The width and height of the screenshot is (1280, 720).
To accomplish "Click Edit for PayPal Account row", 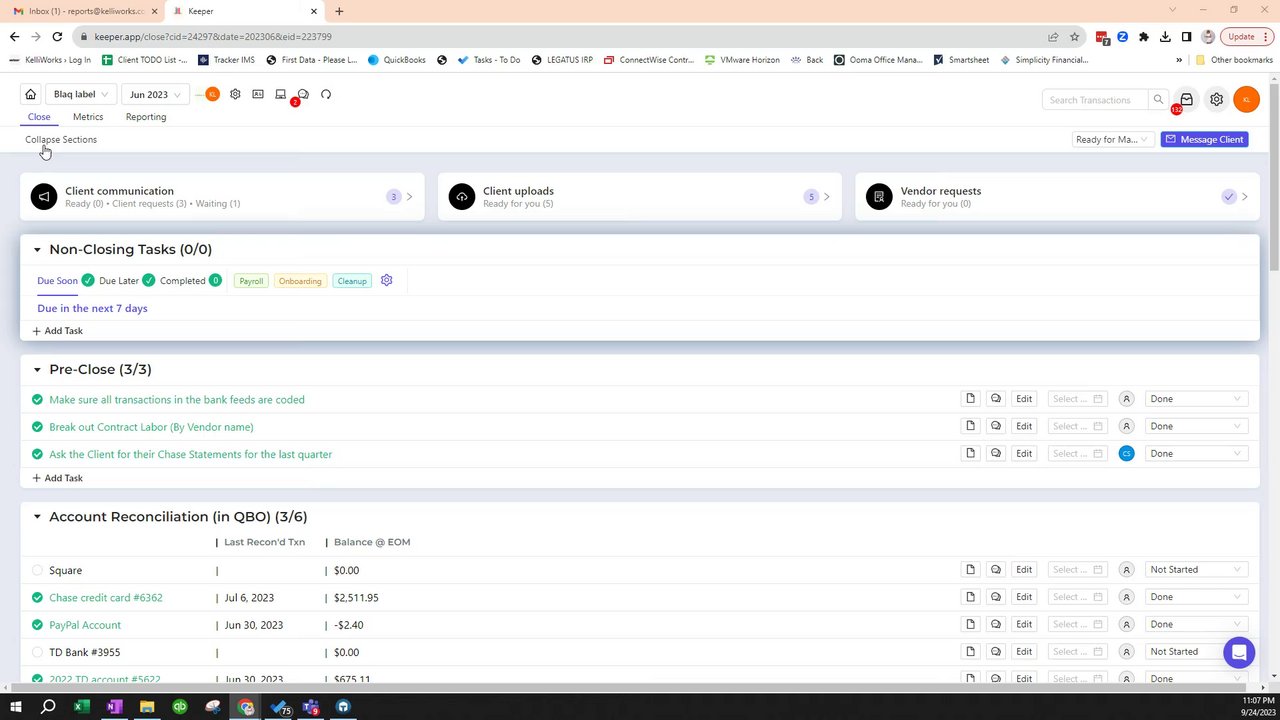I will point(1024,624).
